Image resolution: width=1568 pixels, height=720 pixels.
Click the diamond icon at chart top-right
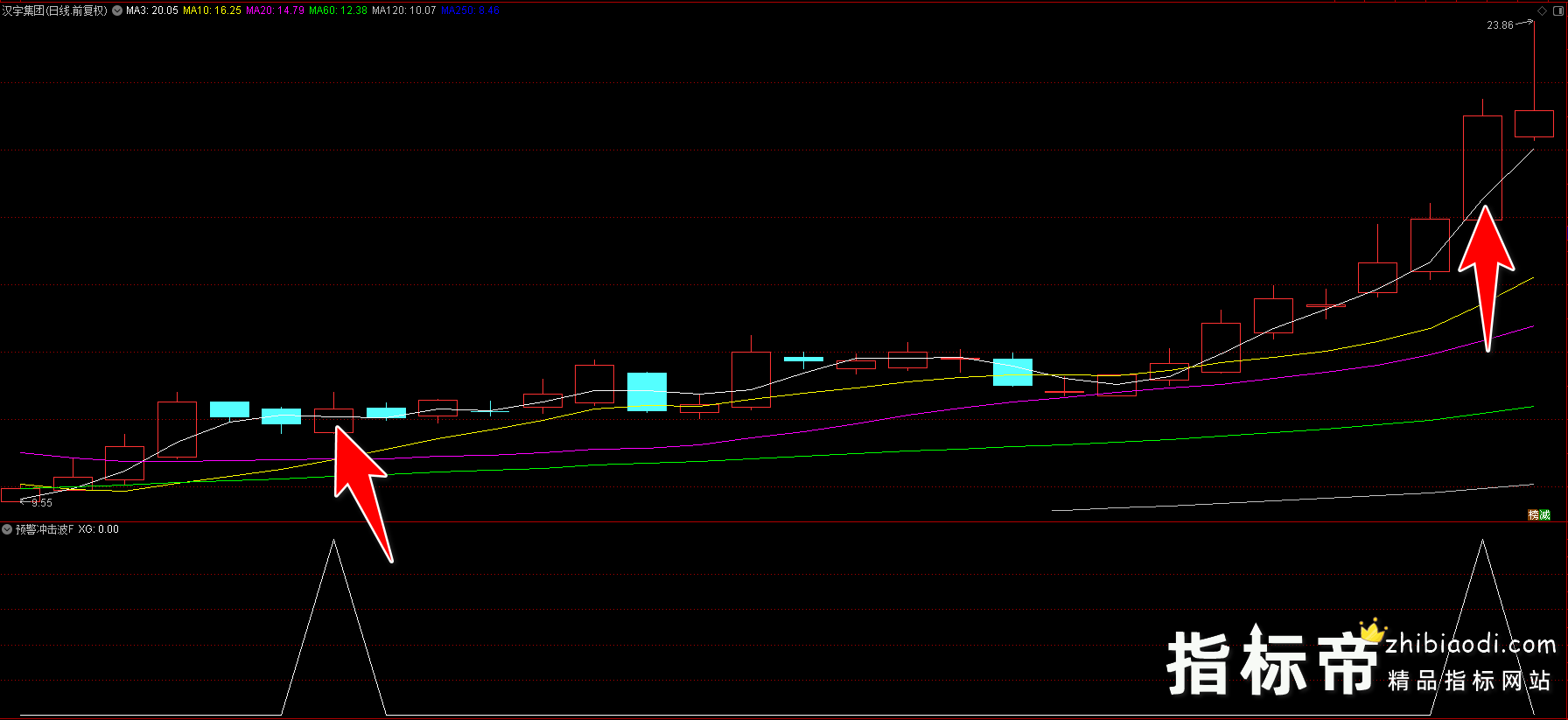click(1542, 10)
